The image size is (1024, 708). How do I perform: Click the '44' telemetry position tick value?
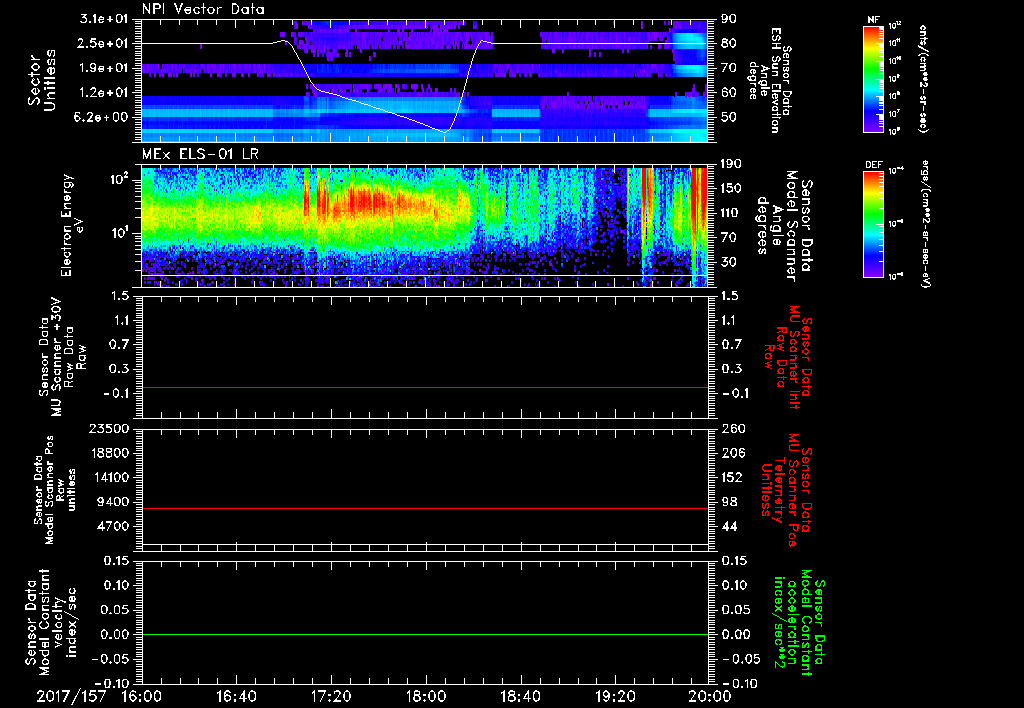click(x=729, y=526)
